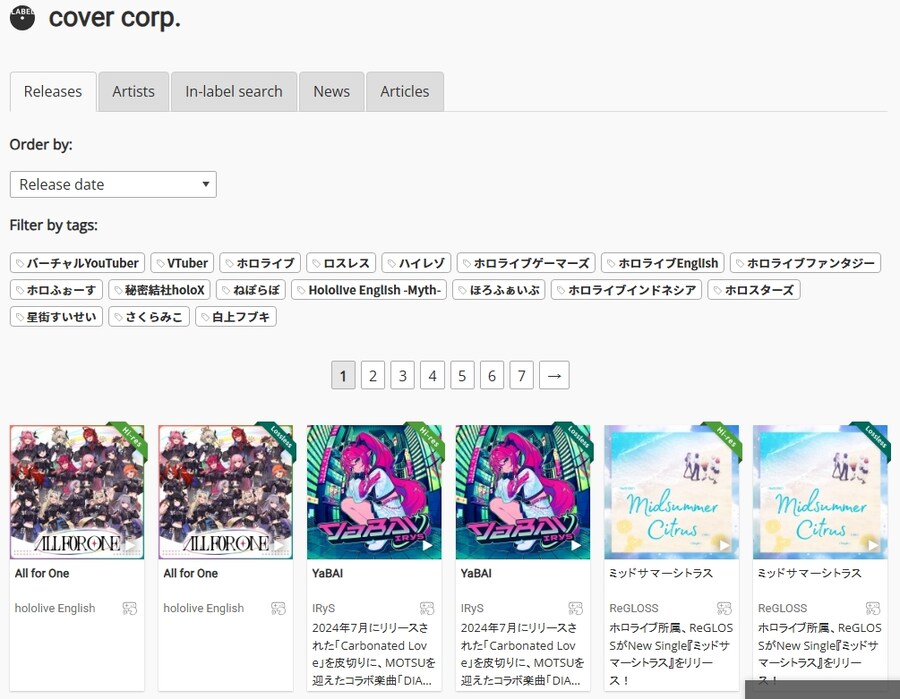Image resolution: width=900 pixels, height=699 pixels.
Task: Filter by the VTuber tag
Action: pyautogui.click(x=182, y=263)
